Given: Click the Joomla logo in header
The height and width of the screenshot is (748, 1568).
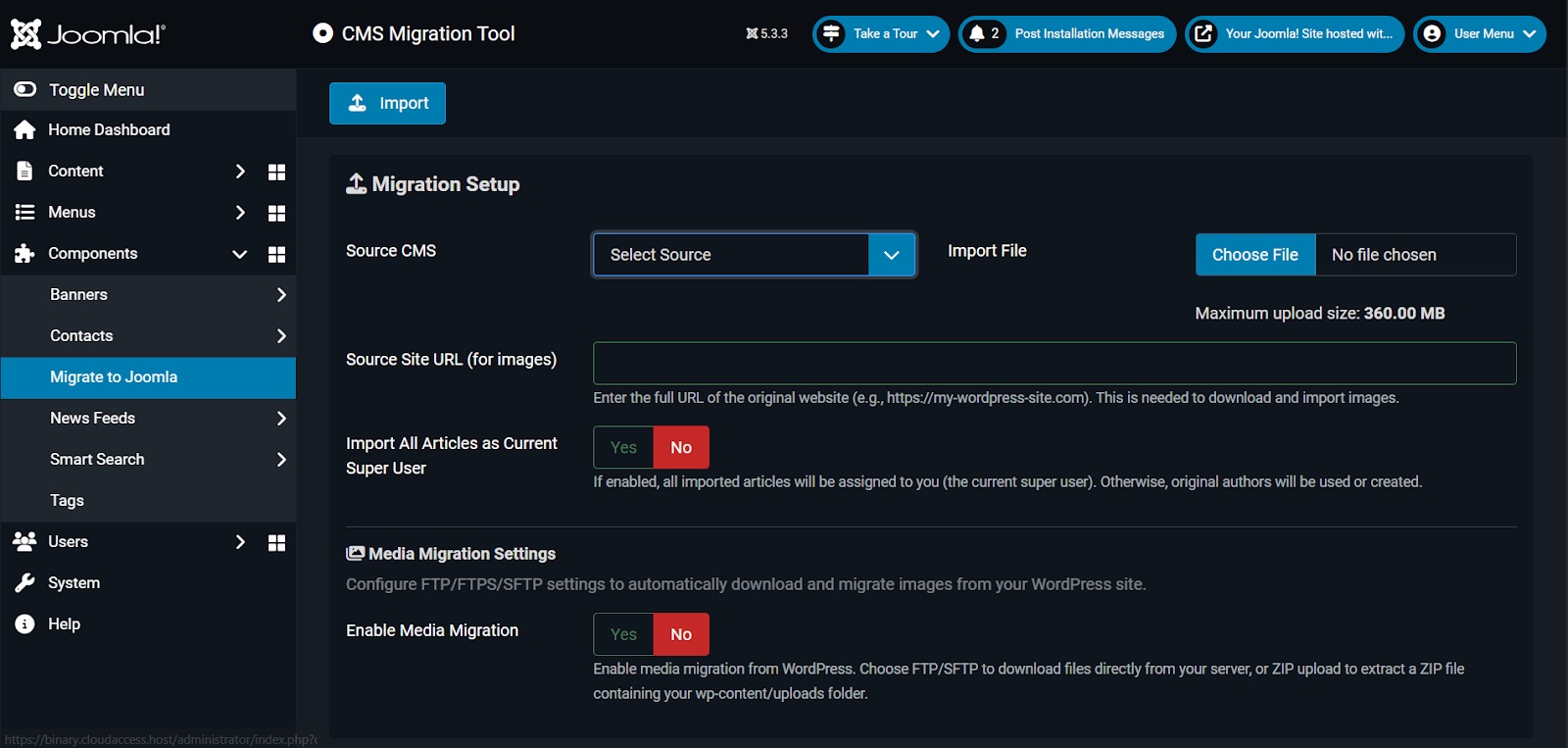Looking at the screenshot, I should pyautogui.click(x=88, y=34).
